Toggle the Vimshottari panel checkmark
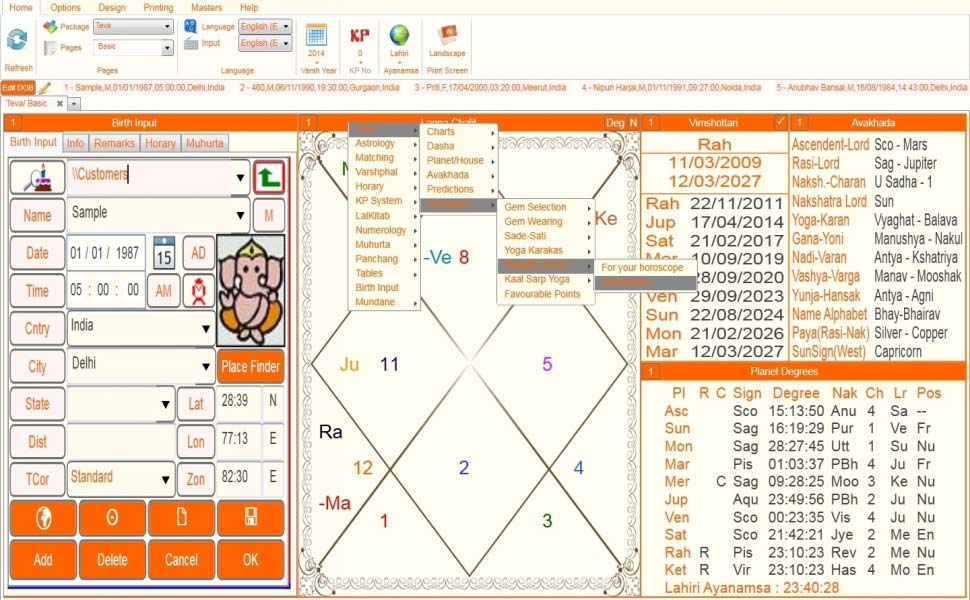The width and height of the screenshot is (970, 600). click(780, 122)
